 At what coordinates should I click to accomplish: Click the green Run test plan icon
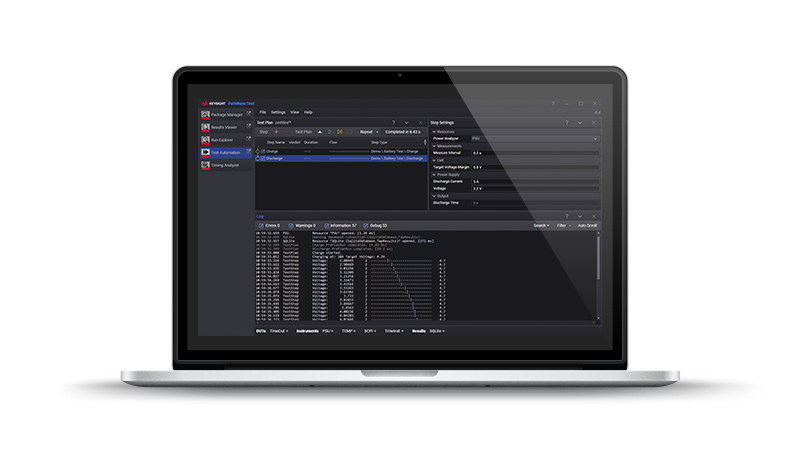pyautogui.click(x=331, y=131)
